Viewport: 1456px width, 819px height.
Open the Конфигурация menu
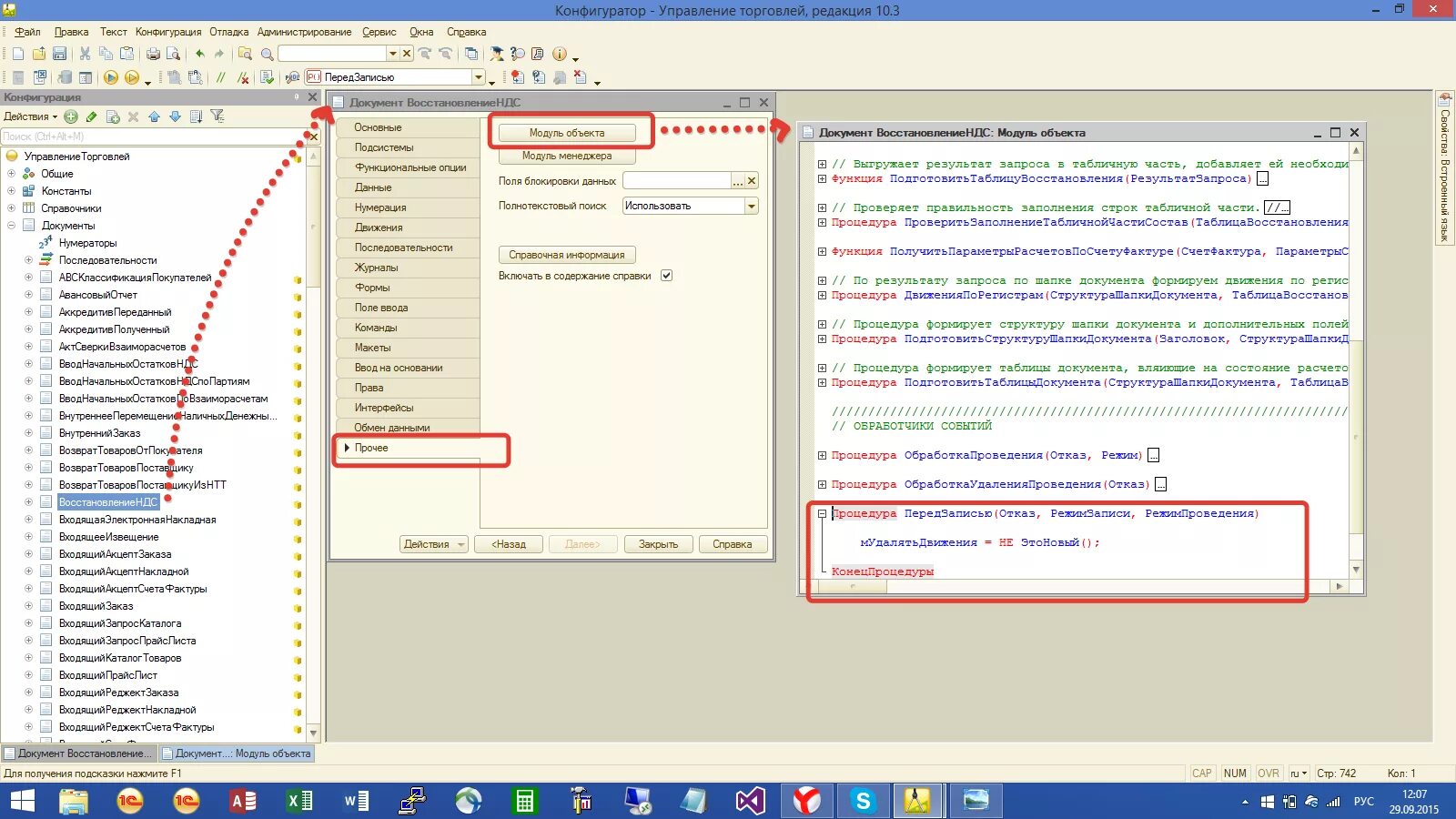pos(168,32)
